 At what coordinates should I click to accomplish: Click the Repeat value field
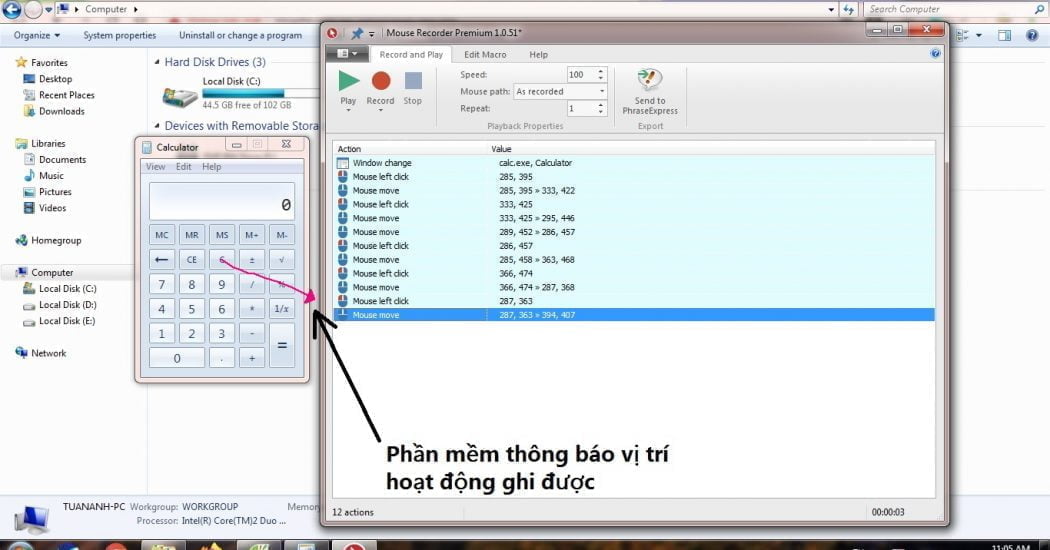click(580, 108)
